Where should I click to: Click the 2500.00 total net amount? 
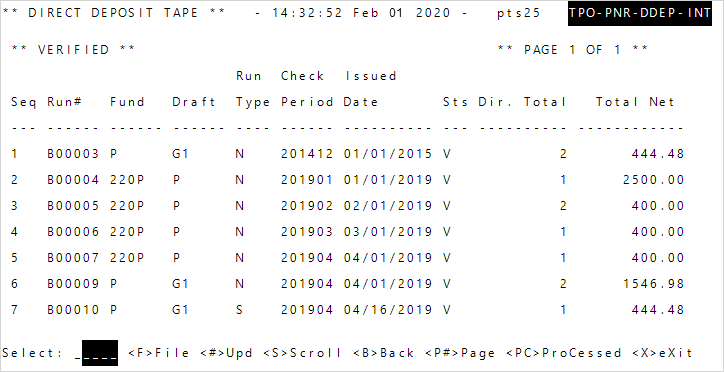coord(653,180)
